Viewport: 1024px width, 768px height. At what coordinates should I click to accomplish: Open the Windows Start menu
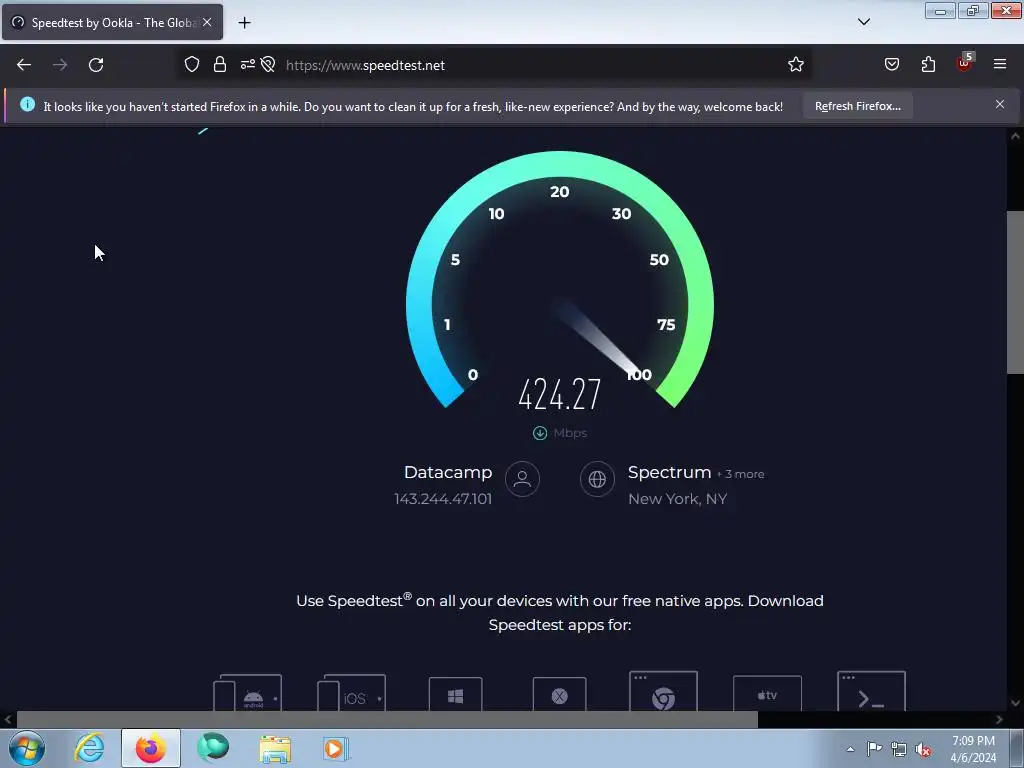(27, 748)
